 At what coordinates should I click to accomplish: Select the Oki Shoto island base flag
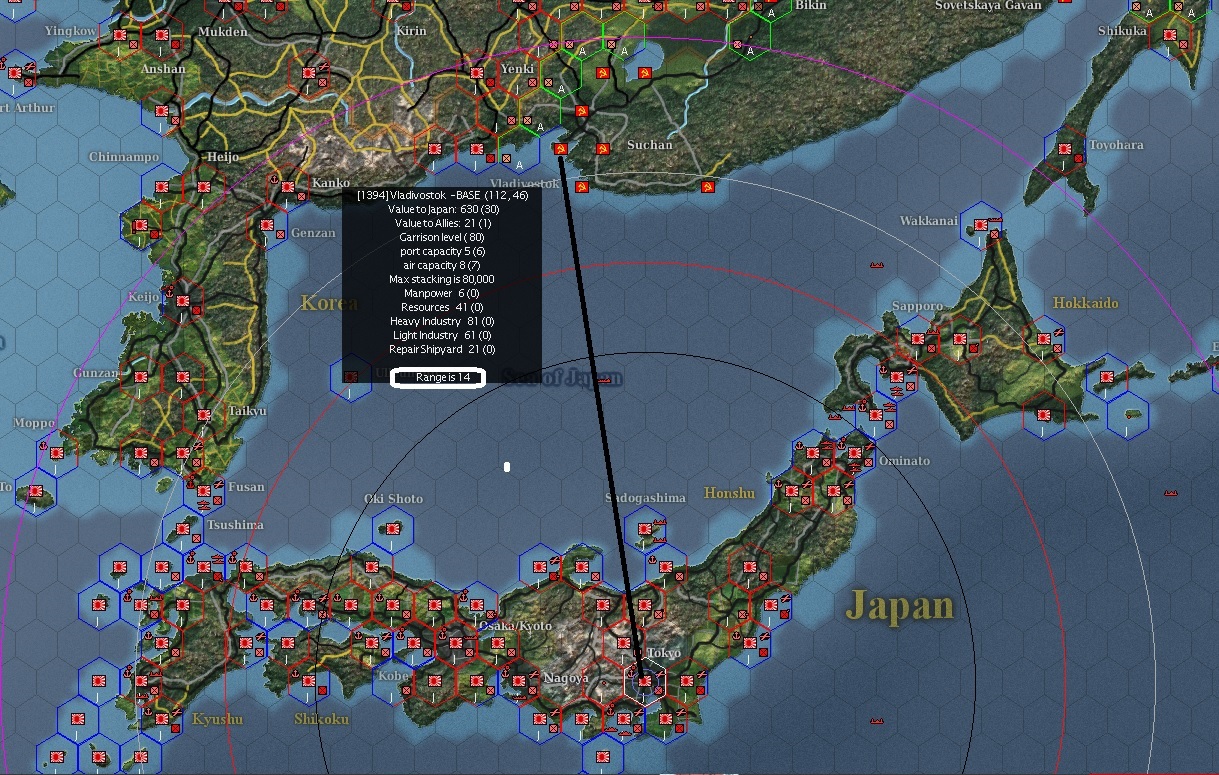[394, 528]
